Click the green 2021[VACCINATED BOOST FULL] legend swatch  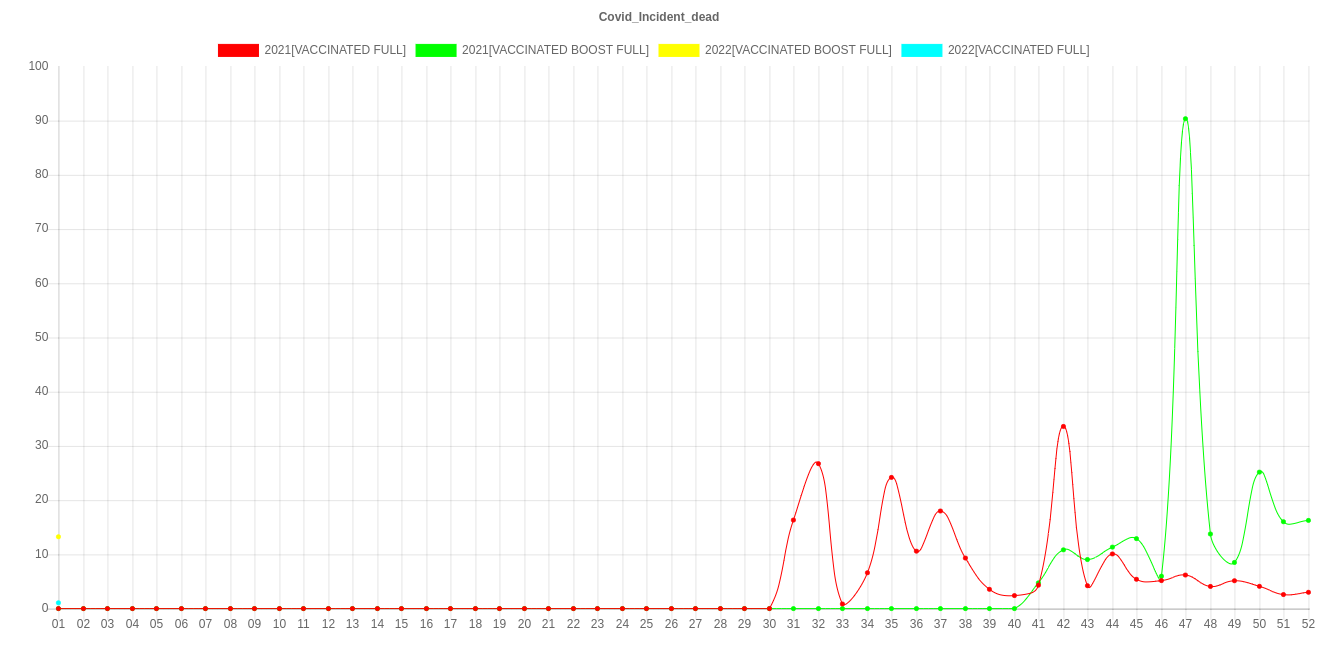tap(435, 50)
